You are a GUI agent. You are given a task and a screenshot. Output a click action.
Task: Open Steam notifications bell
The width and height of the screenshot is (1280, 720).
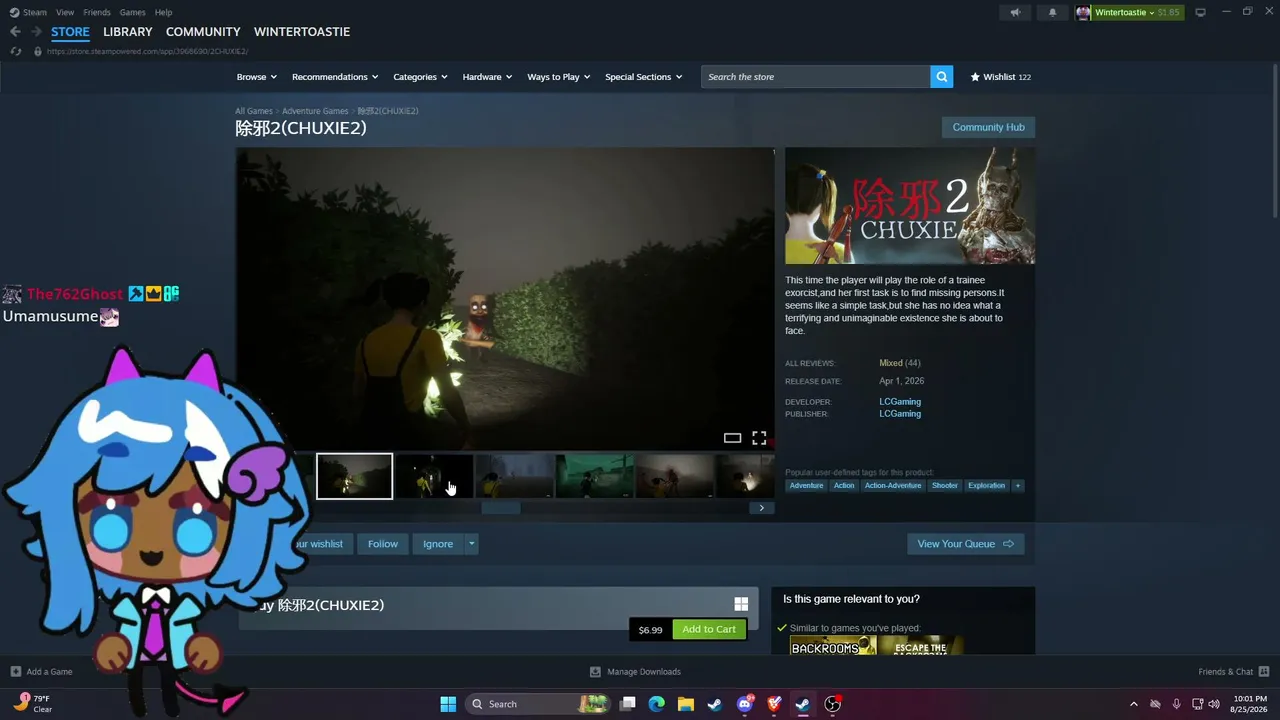point(1052,12)
